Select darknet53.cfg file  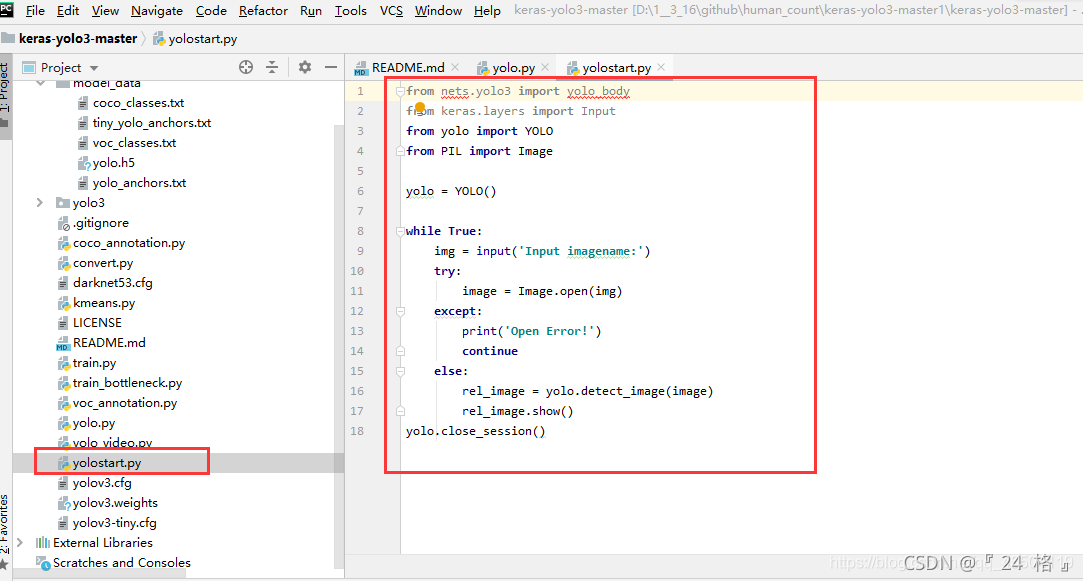point(113,283)
